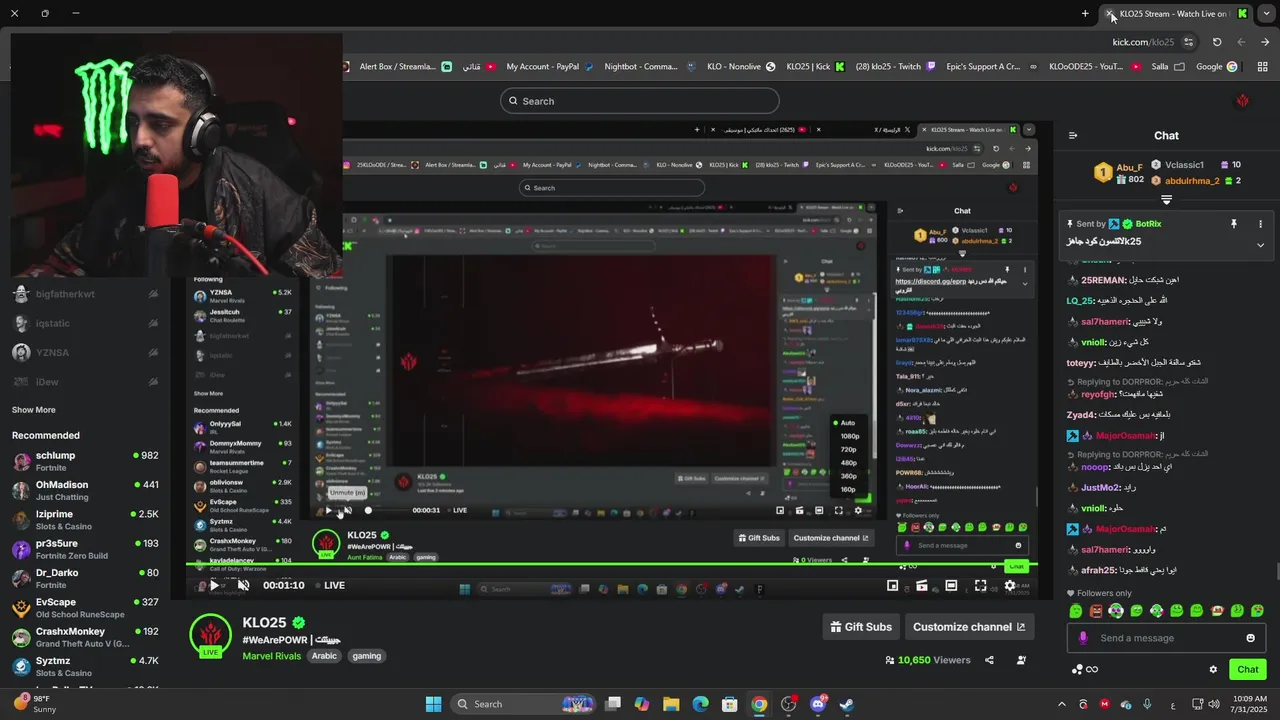Send message with Chat button

pyautogui.click(x=1248, y=670)
